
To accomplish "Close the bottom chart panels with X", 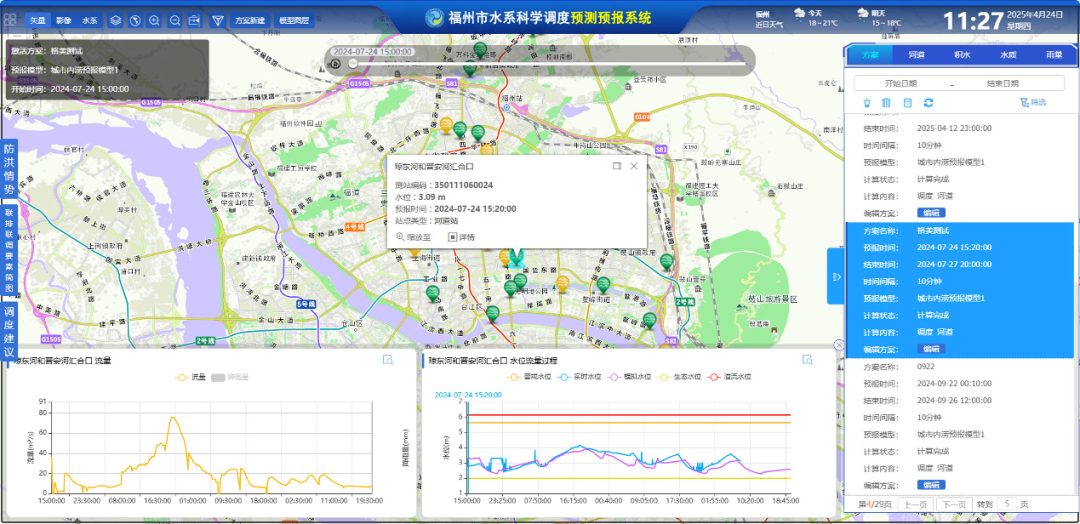I will click(838, 345).
